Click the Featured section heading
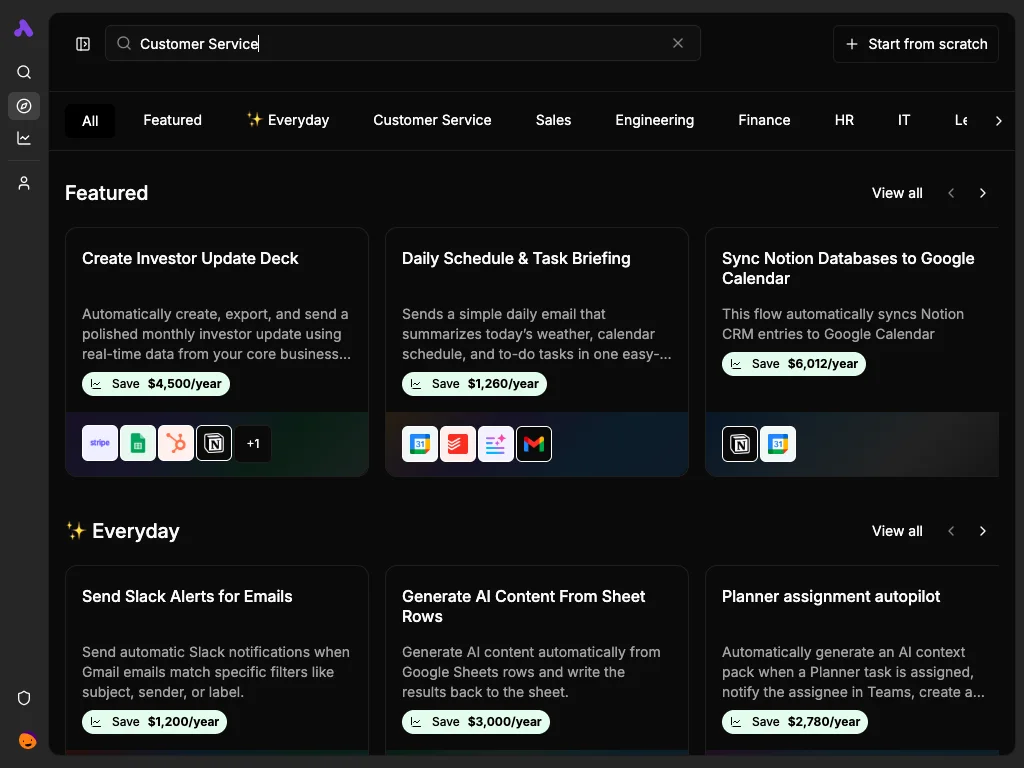The height and width of the screenshot is (768, 1024). click(106, 193)
